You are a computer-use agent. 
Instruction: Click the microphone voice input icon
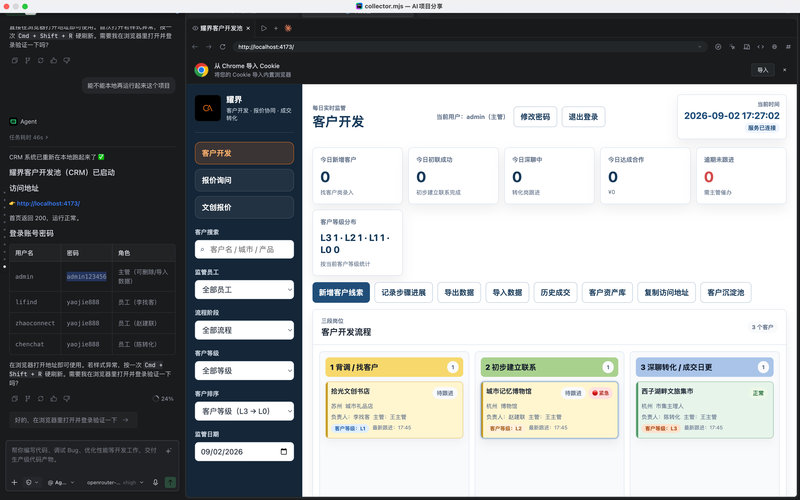tap(155, 482)
